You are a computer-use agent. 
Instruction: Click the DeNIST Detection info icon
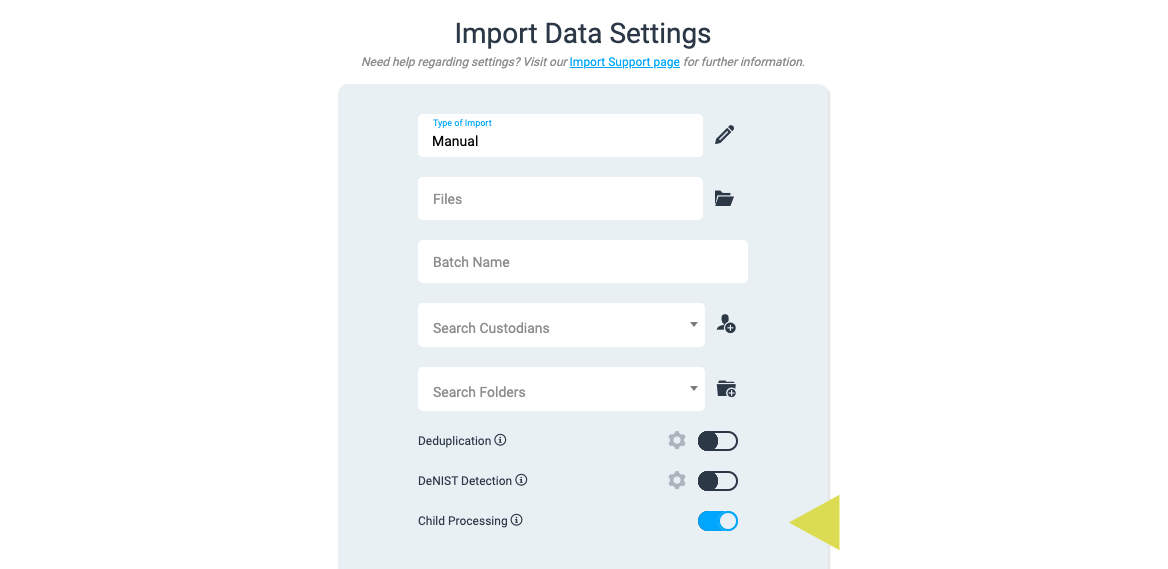click(x=521, y=480)
